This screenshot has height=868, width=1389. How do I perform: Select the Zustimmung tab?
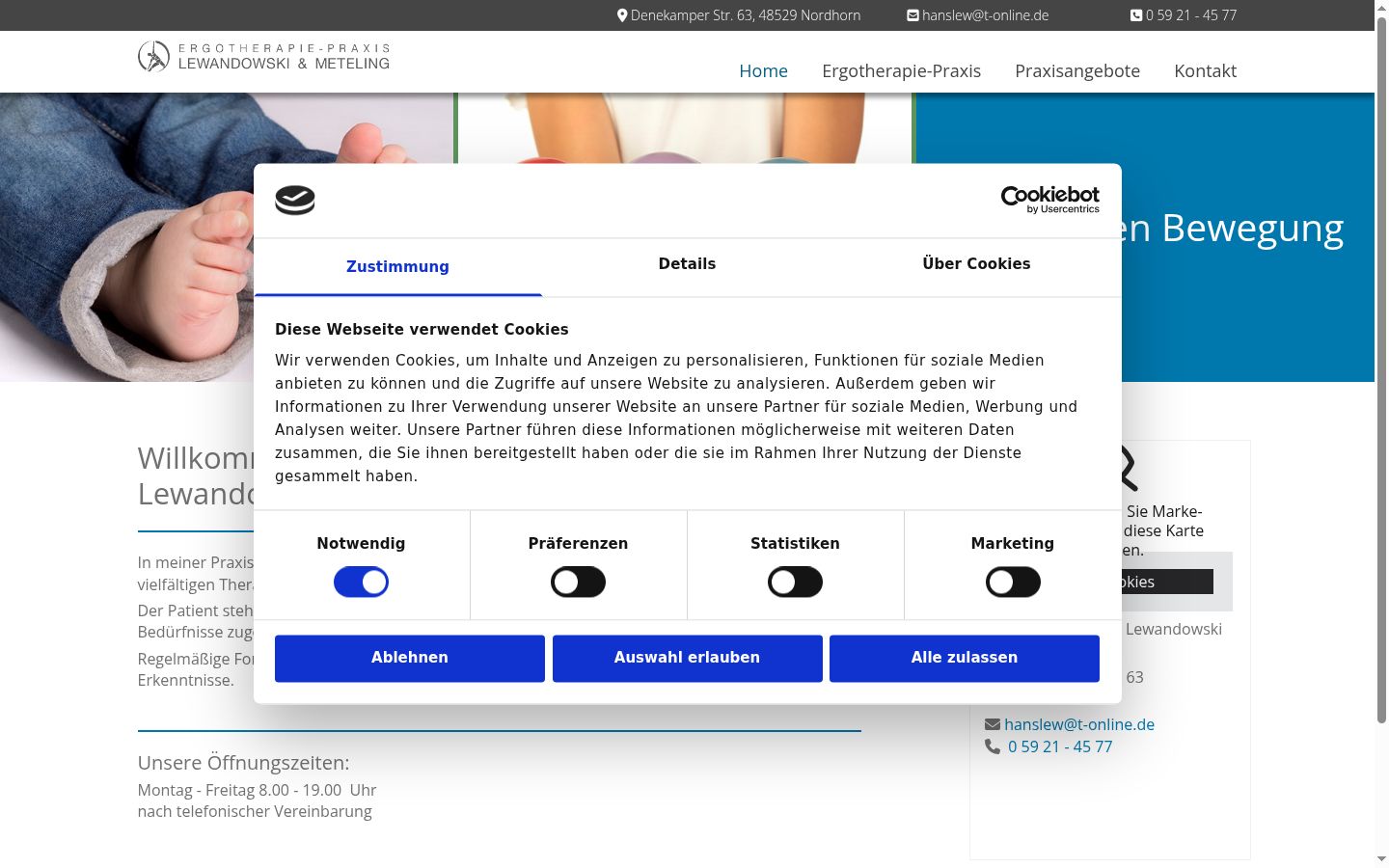[x=397, y=267]
